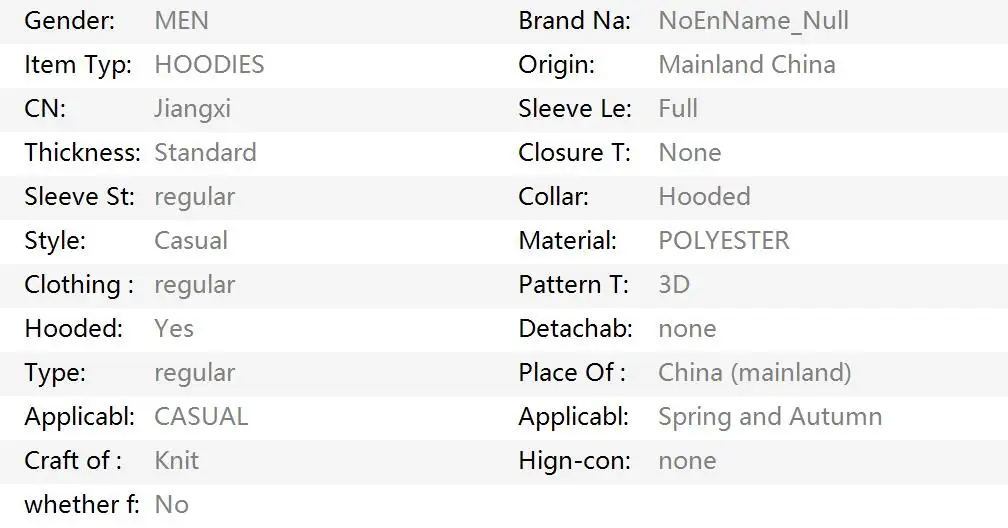Select the Applicabl value CASUAL
This screenshot has height=528, width=1008.
click(201, 417)
